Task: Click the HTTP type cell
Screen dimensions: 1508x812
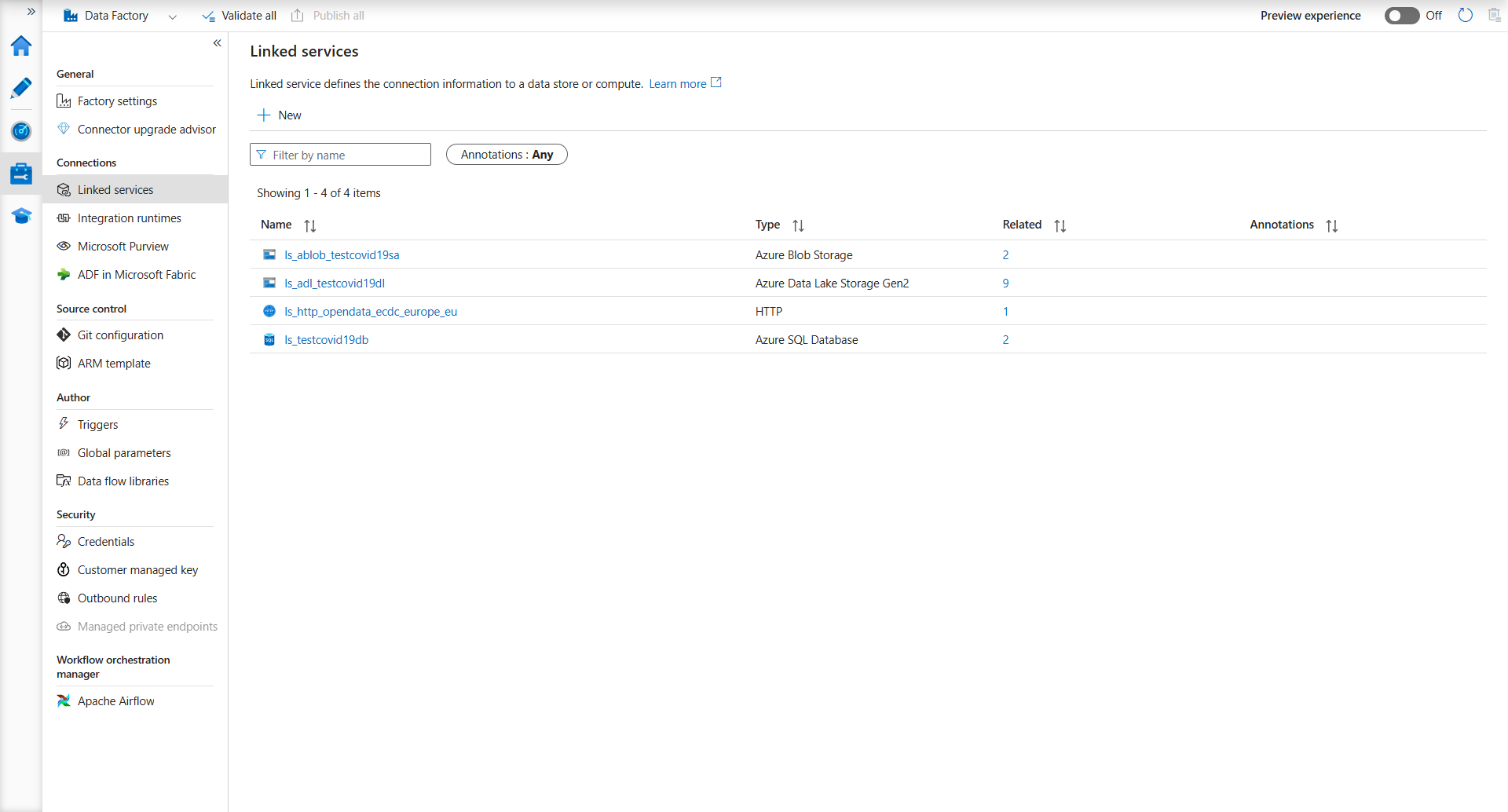Action: pos(769,312)
